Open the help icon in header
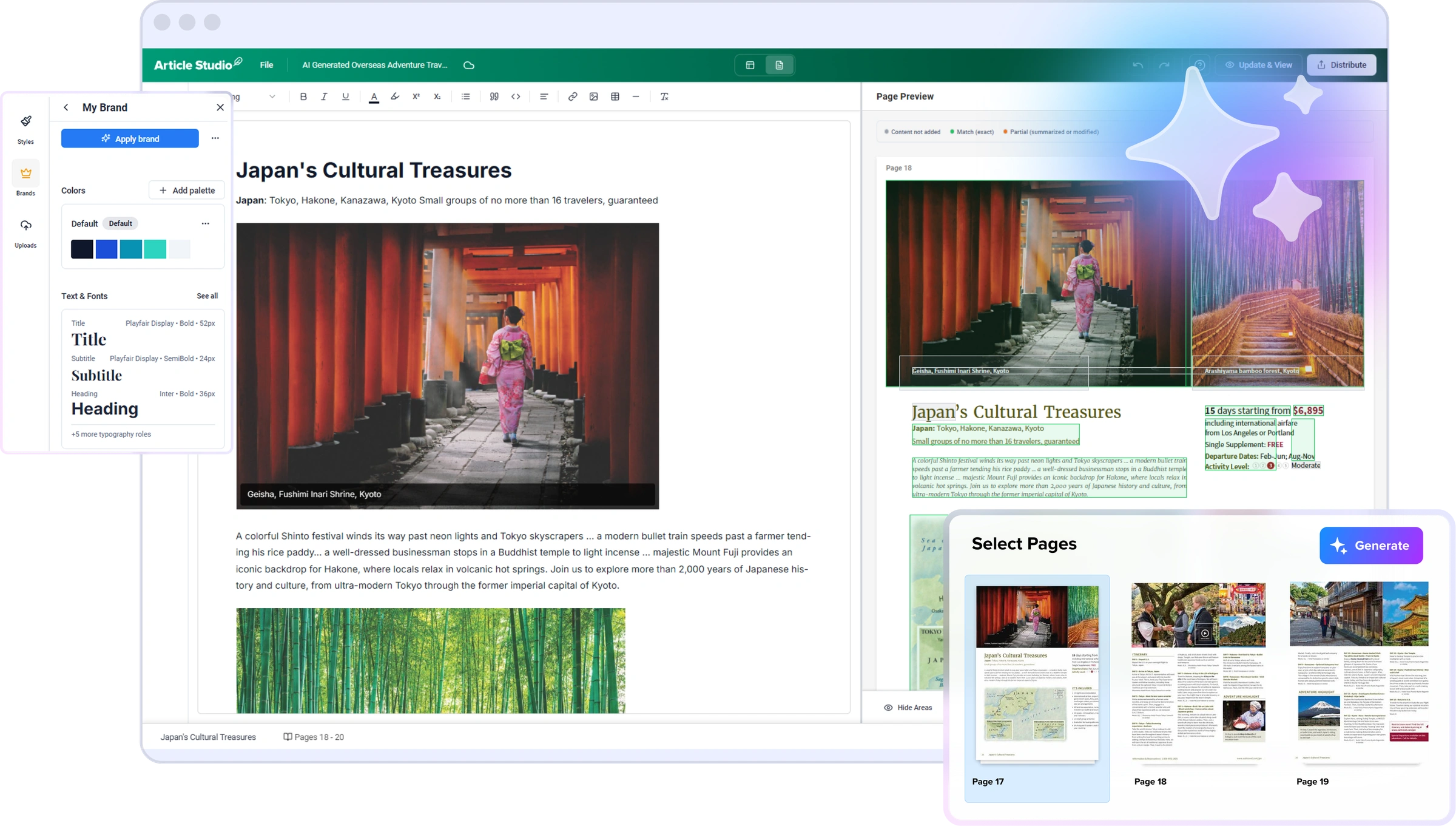This screenshot has width=1456, height=826. pyautogui.click(x=1199, y=65)
